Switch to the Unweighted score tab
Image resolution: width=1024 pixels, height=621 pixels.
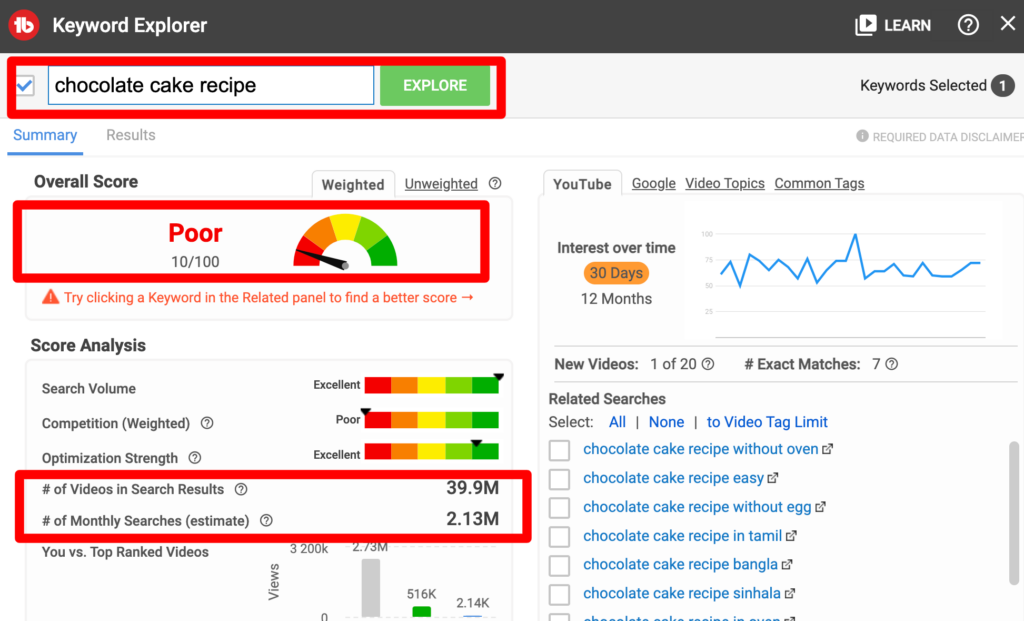441,184
